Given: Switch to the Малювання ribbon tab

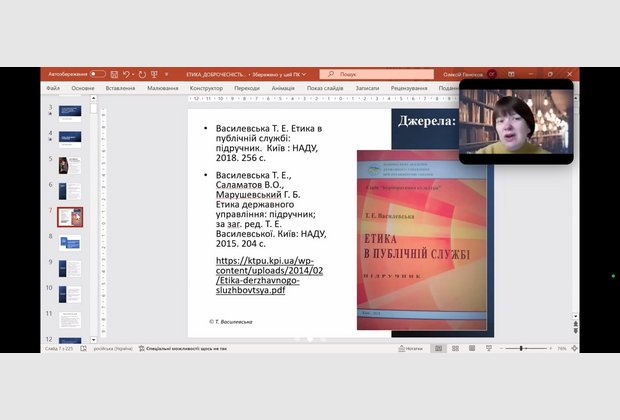Looking at the screenshot, I should [x=163, y=88].
